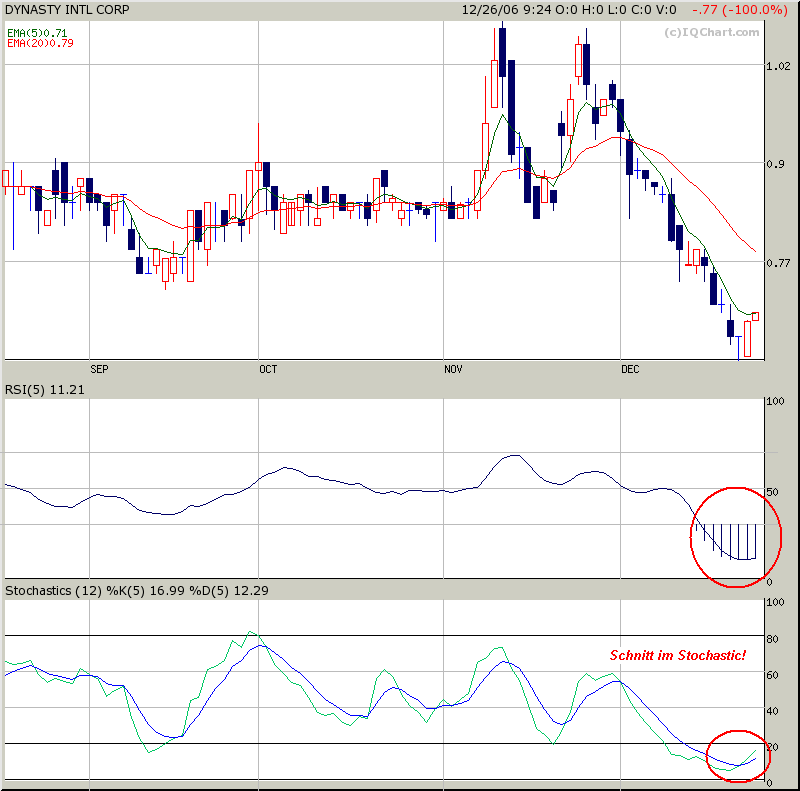Click the 'Schnitt im Stochastic!' annotation text

point(678,655)
